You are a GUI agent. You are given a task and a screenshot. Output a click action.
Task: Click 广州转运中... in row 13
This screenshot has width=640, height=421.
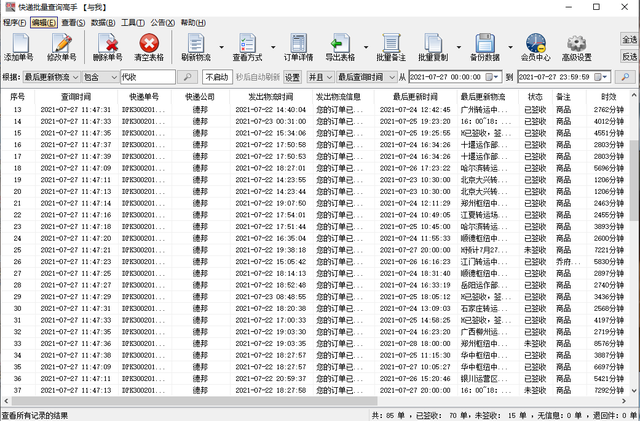click(484, 110)
